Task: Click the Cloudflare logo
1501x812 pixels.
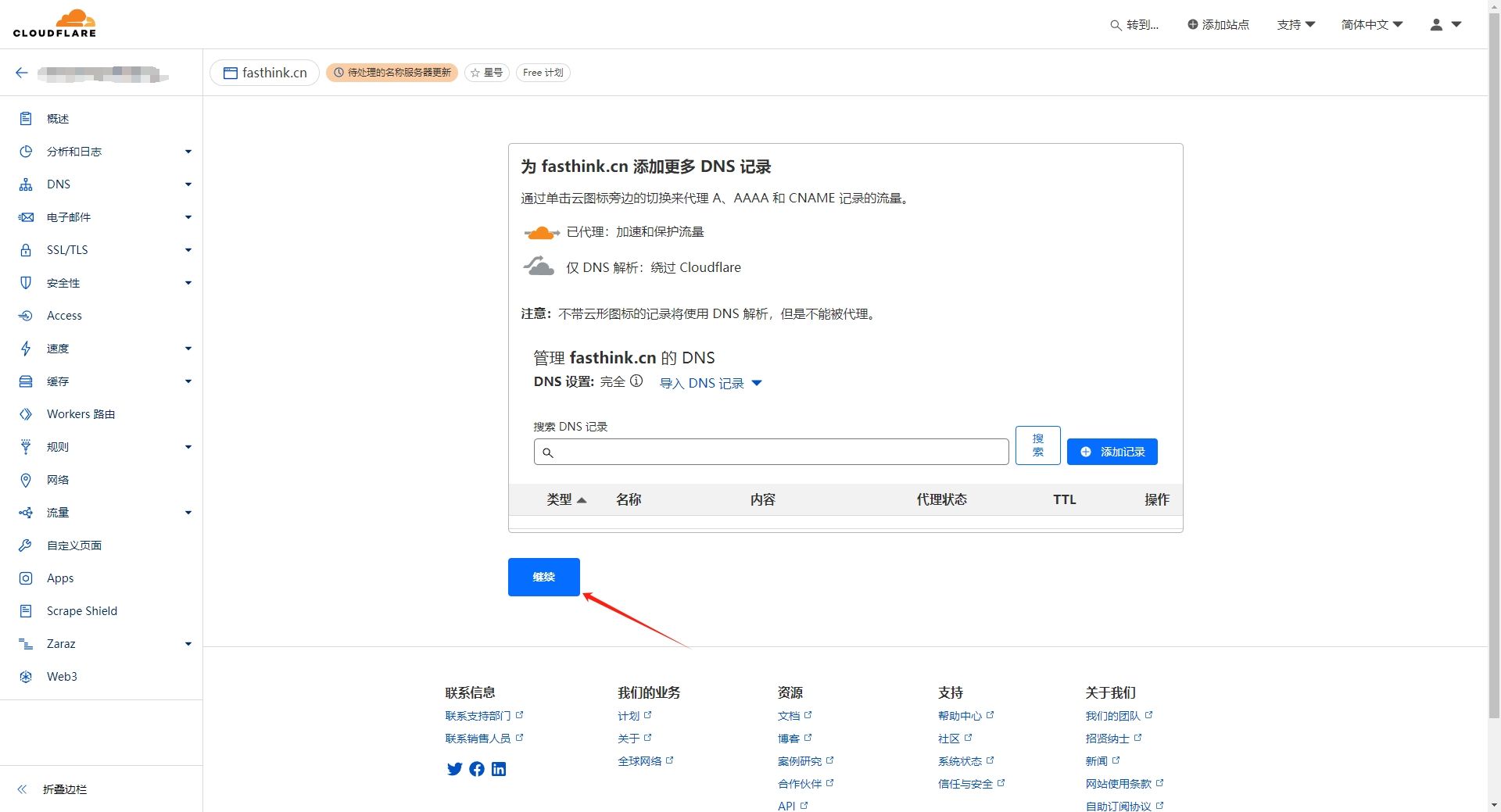Action: coord(55,23)
